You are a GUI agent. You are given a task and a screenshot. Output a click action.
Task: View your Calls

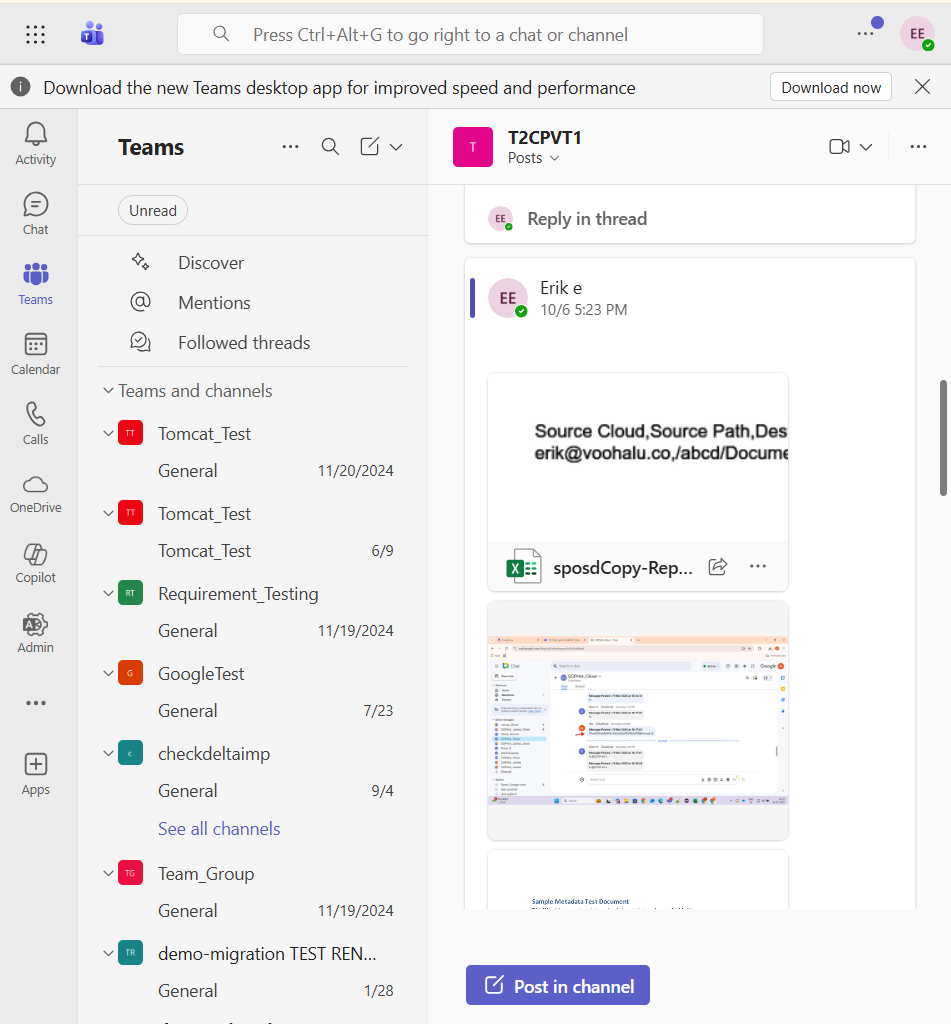click(35, 422)
